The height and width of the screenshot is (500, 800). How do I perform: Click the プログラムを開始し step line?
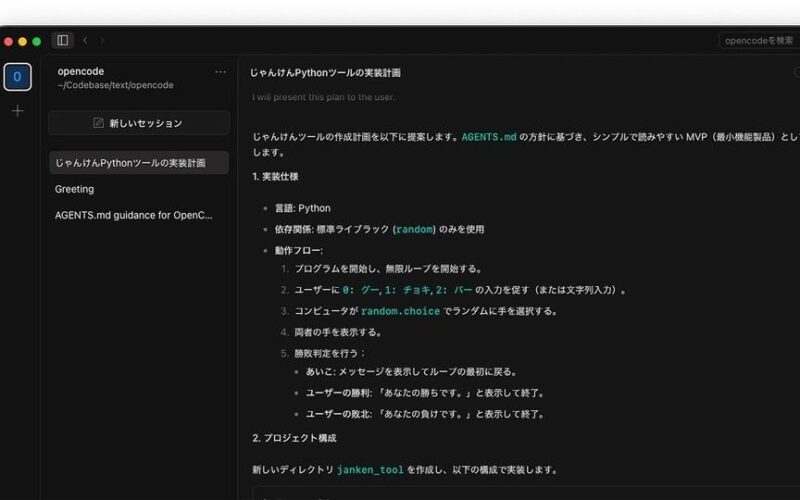click(x=388, y=269)
